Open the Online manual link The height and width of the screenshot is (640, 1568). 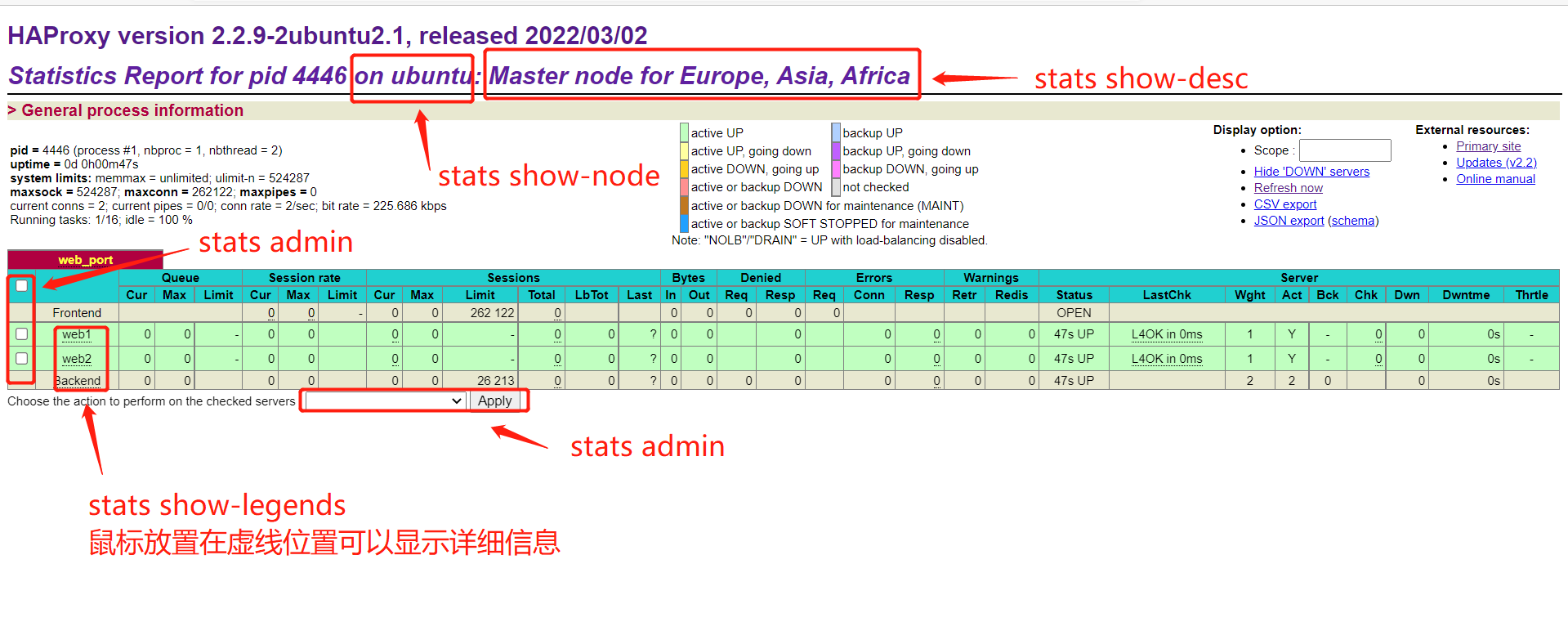click(x=1495, y=179)
